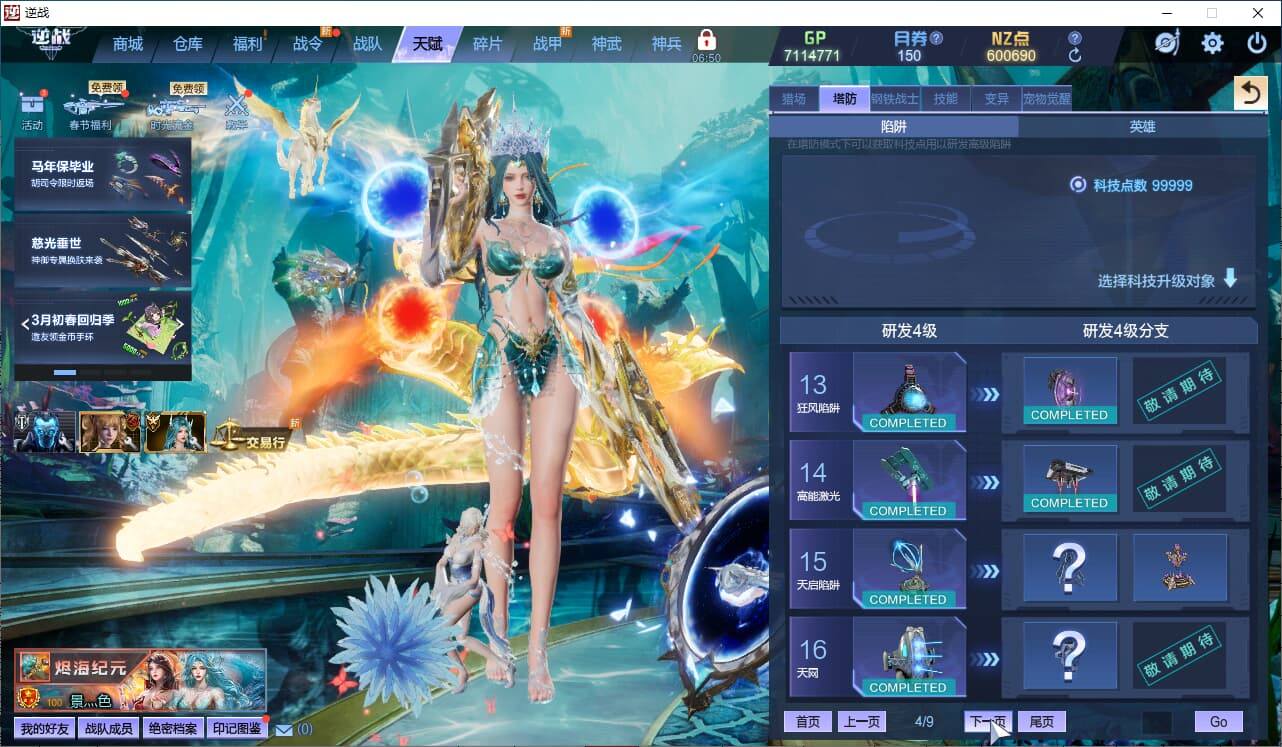Open the 3月初春回归季 promo banner

[103, 326]
